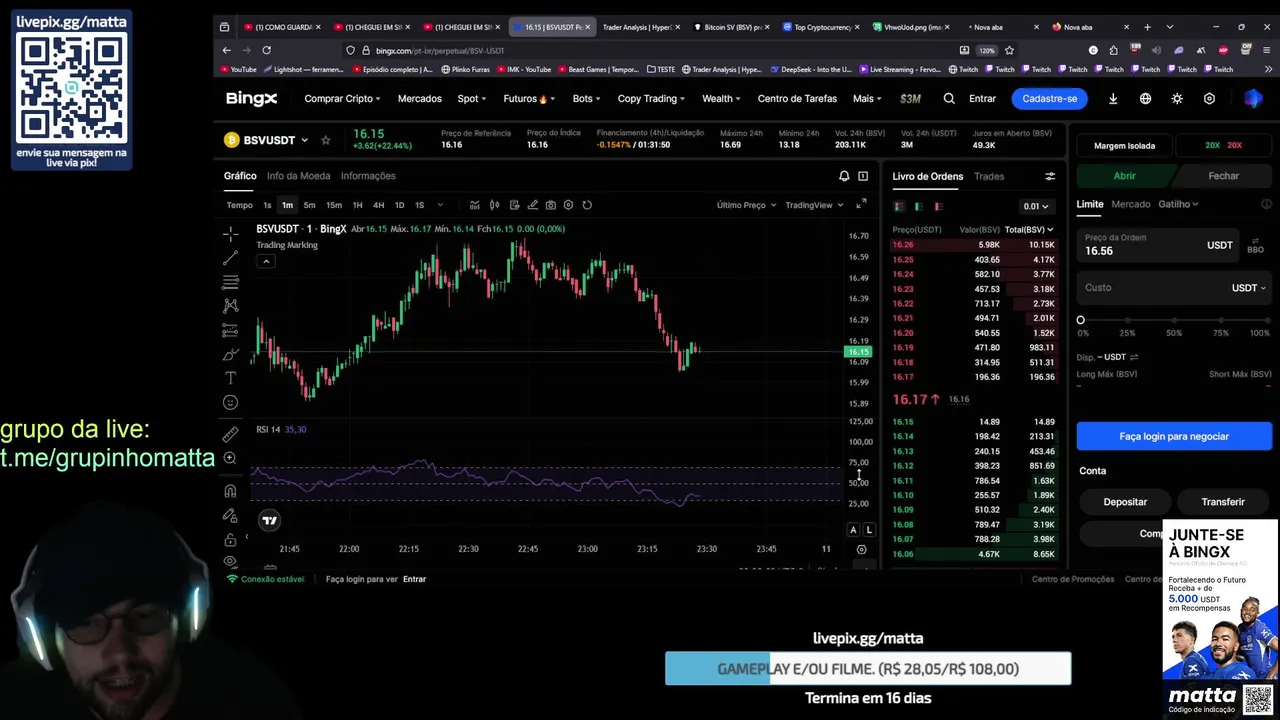This screenshot has height=720, width=1280.
Task: Open Futuros menu
Action: [x=527, y=99]
